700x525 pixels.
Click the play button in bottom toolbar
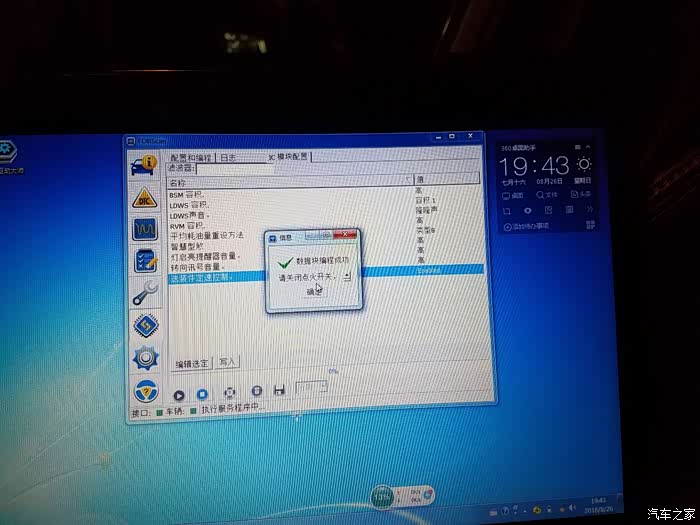[179, 395]
